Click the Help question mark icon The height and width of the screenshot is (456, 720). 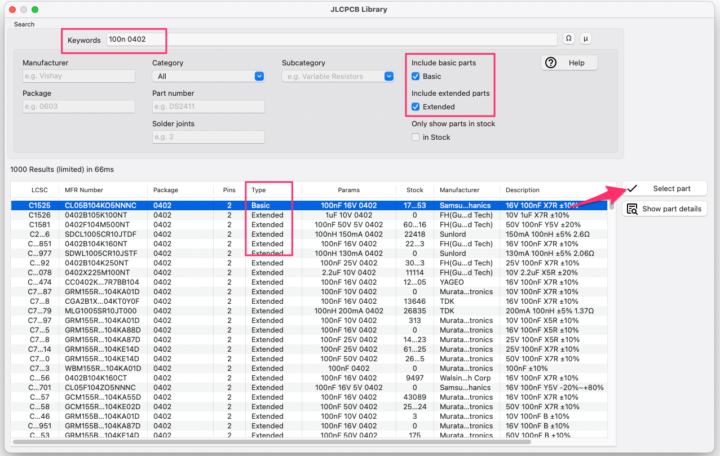click(551, 63)
